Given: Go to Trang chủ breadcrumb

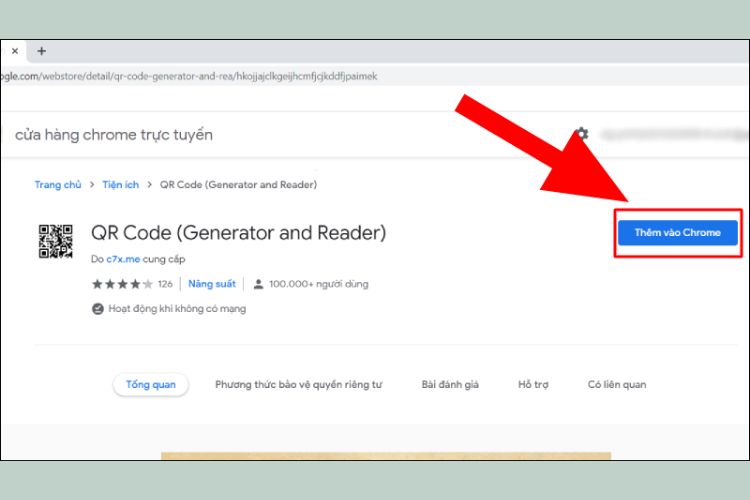Looking at the screenshot, I should pyautogui.click(x=58, y=185).
